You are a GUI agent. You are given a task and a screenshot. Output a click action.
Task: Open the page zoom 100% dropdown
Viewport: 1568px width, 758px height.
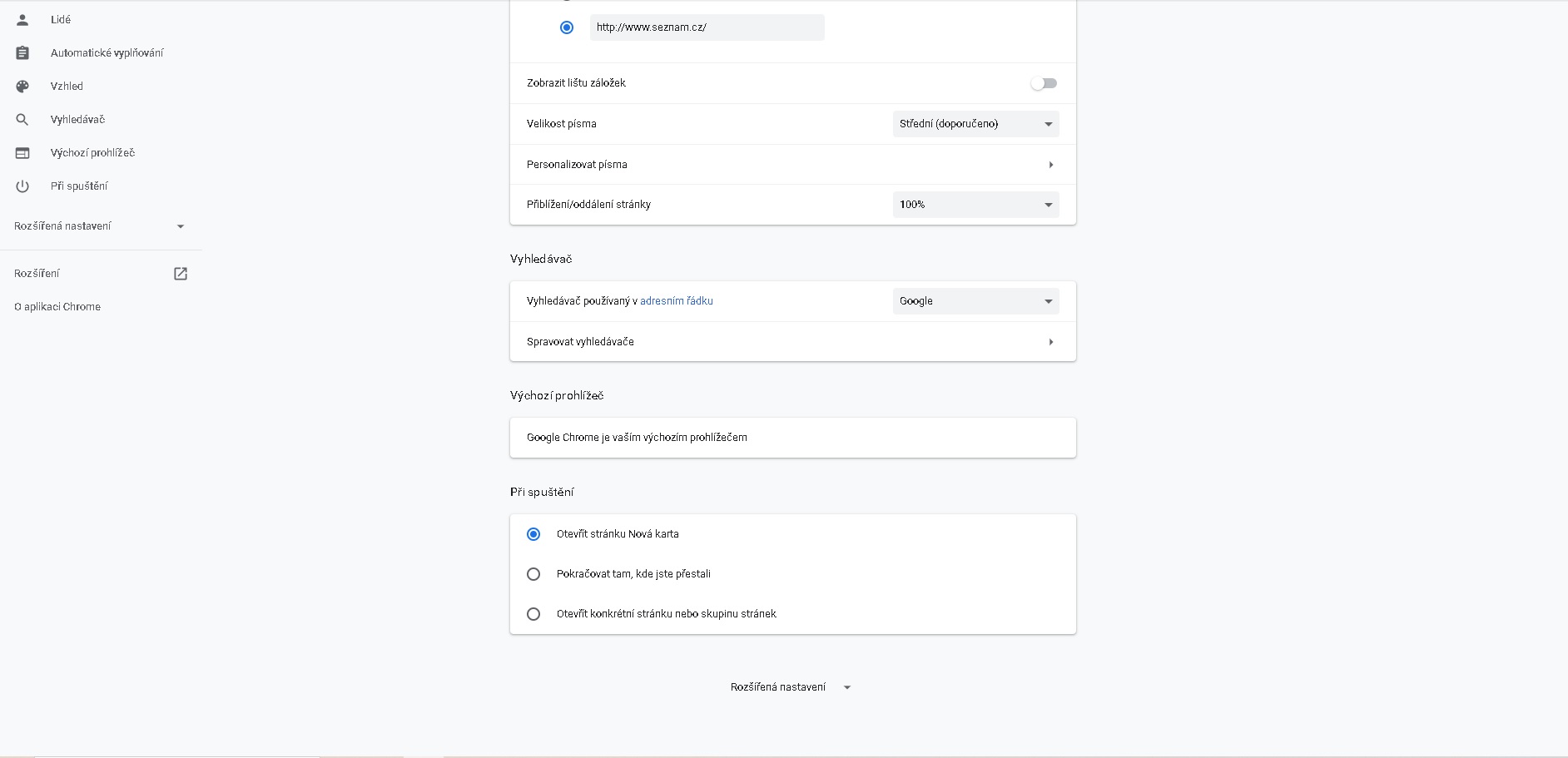click(975, 205)
